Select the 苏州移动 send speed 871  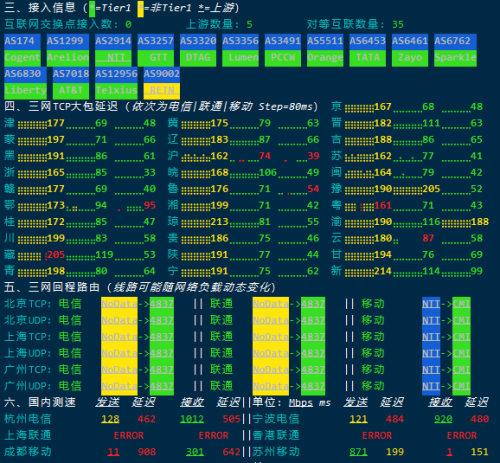pos(358,452)
